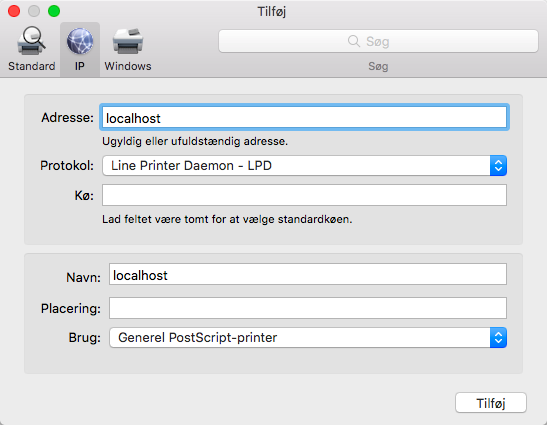Screen dimensions: 547x425
Task: Open the Brug Generel PostScript-printer dropdown
Action: [308, 337]
